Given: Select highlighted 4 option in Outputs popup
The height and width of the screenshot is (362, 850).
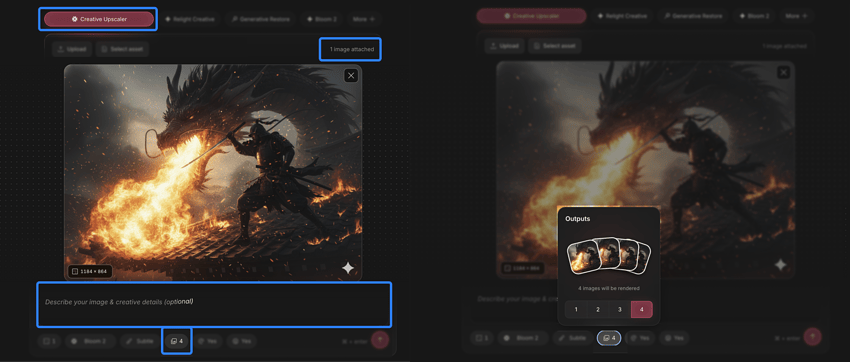Looking at the screenshot, I should tap(642, 310).
